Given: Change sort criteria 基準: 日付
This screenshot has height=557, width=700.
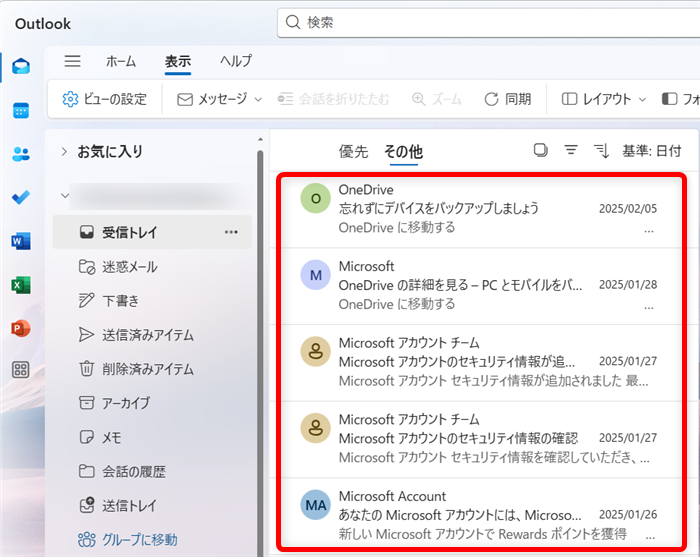Looking at the screenshot, I should click(652, 151).
